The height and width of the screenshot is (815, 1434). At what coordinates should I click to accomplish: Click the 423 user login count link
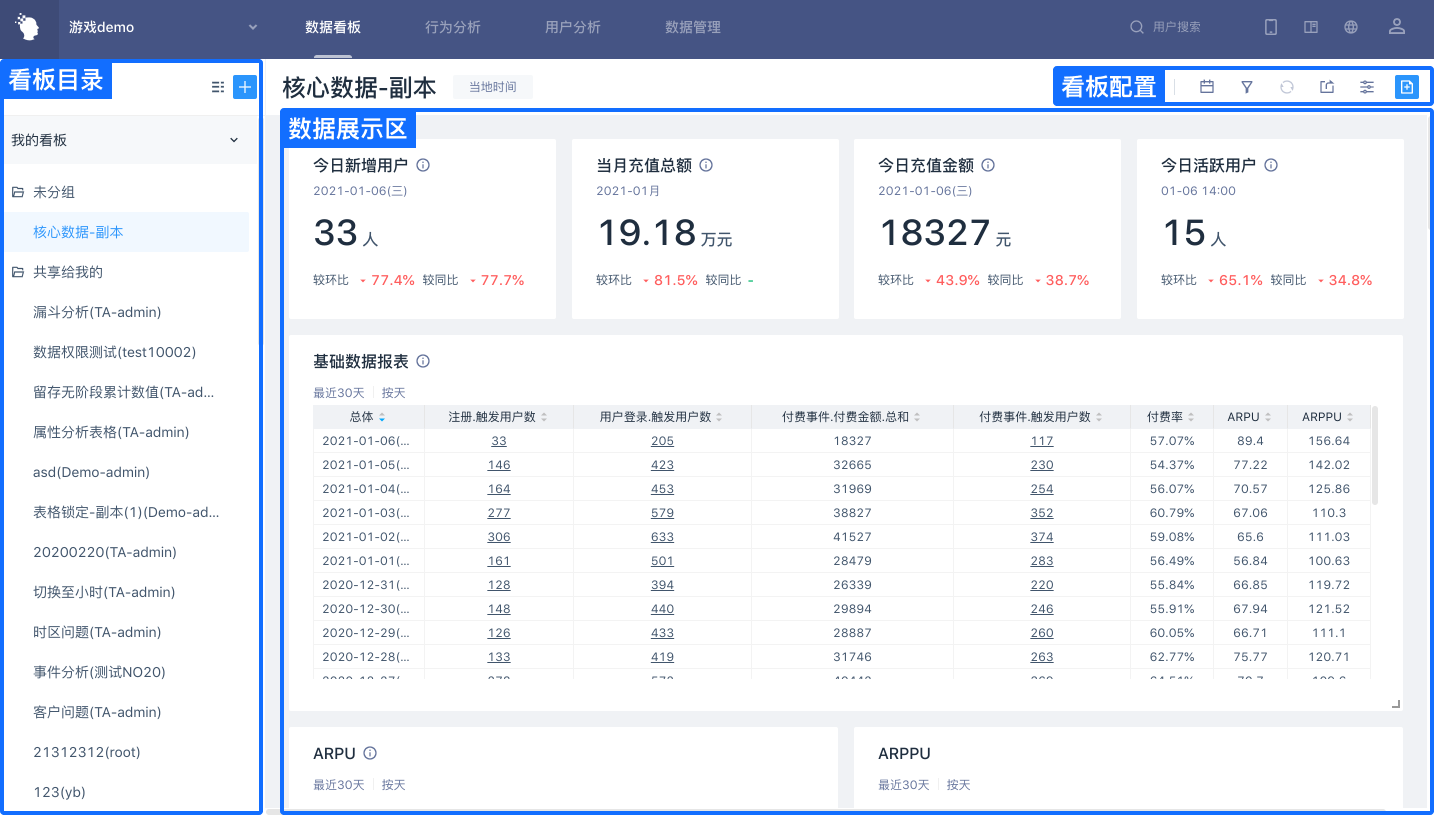(662, 465)
